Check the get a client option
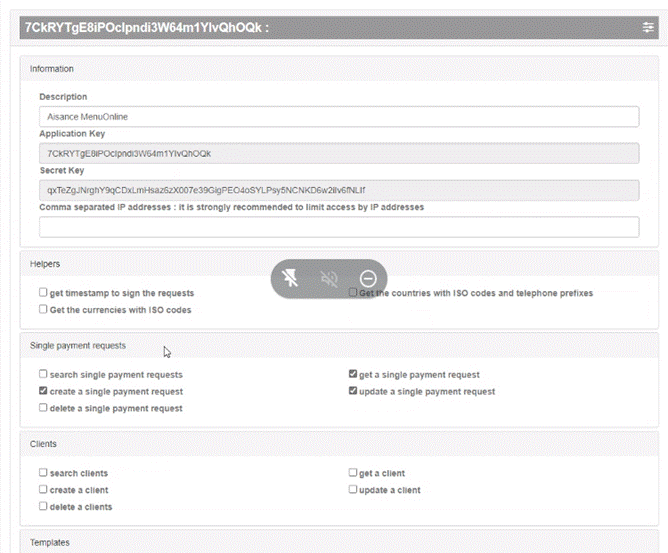 pos(353,472)
